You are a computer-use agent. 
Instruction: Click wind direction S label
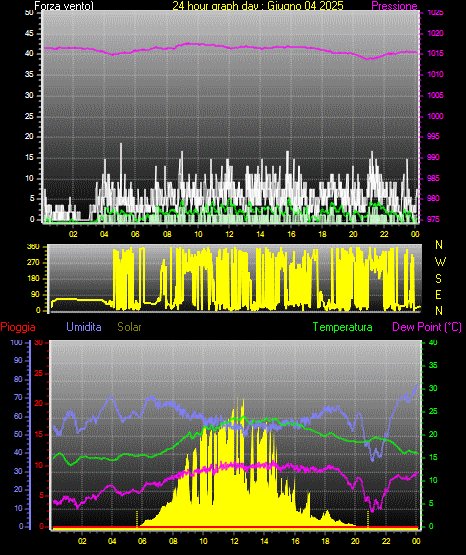(x=438, y=279)
